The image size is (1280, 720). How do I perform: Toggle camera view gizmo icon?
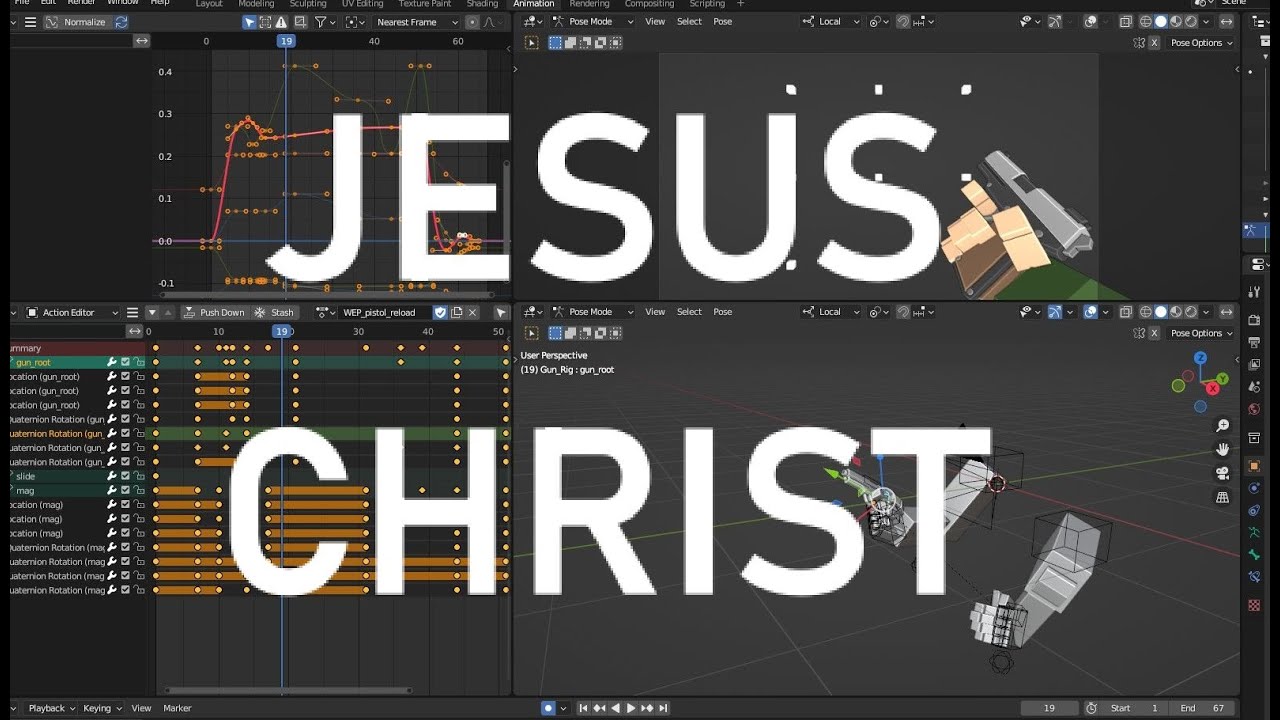tap(1222, 474)
